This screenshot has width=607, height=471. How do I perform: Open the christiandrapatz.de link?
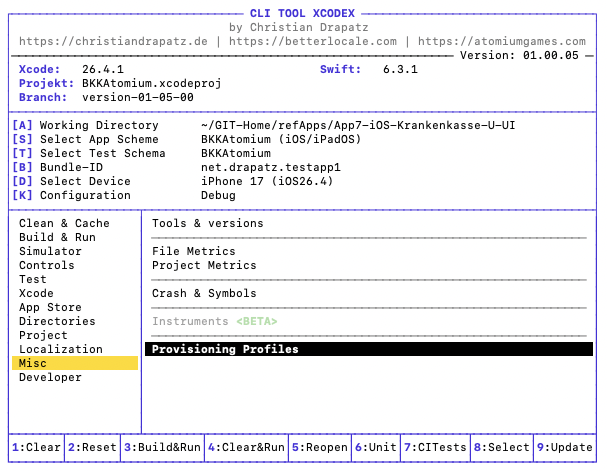113,41
